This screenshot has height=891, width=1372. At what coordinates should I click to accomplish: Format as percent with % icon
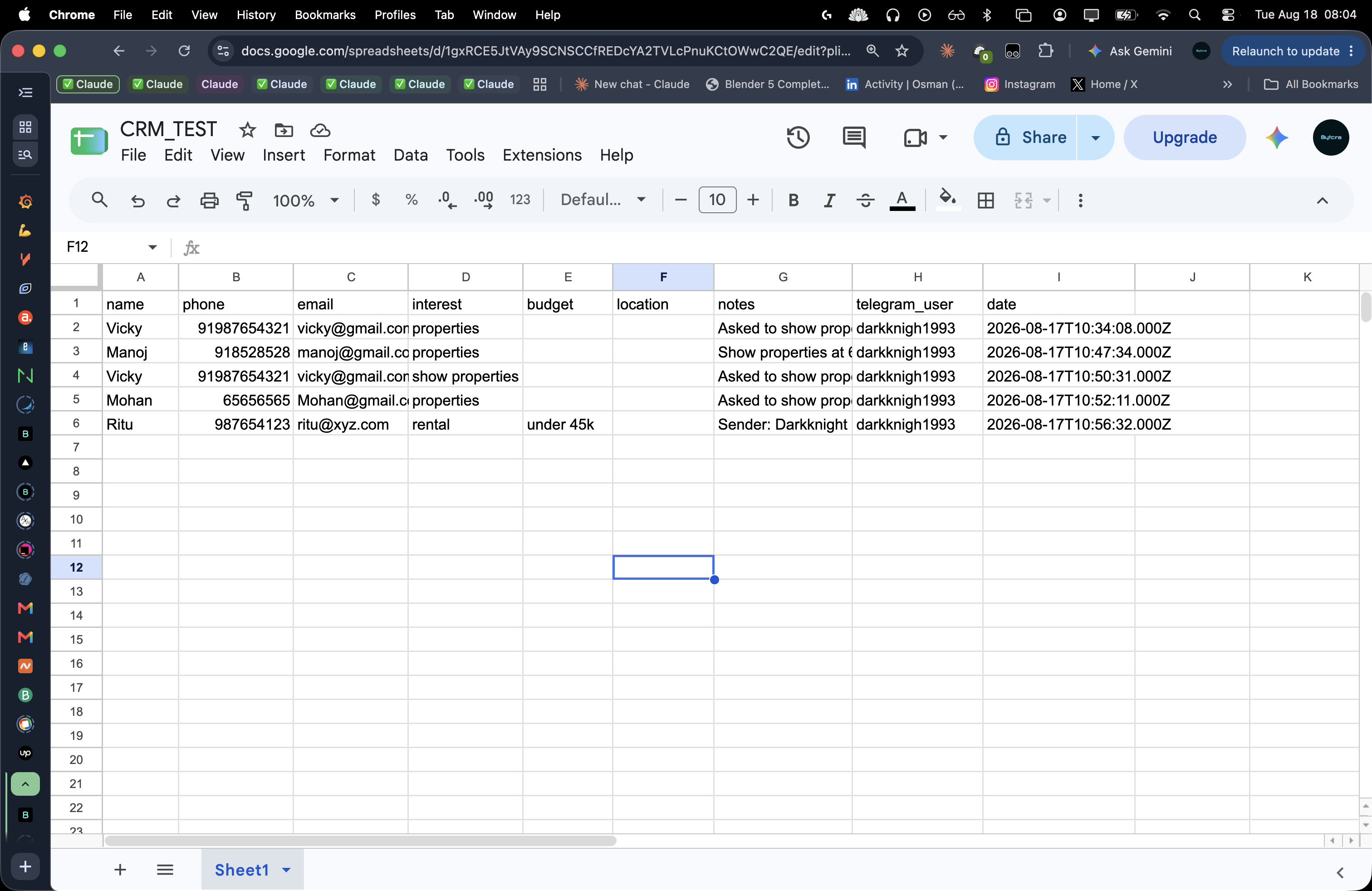[411, 200]
